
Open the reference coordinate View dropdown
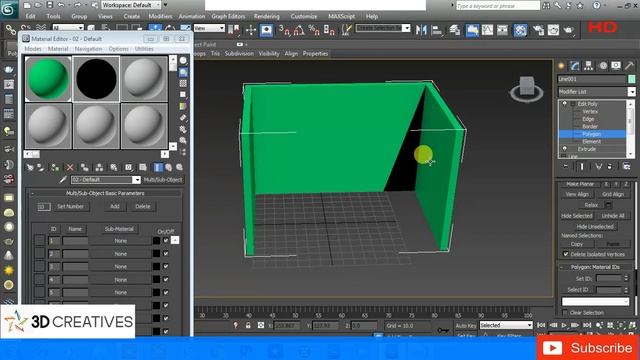coord(209,28)
